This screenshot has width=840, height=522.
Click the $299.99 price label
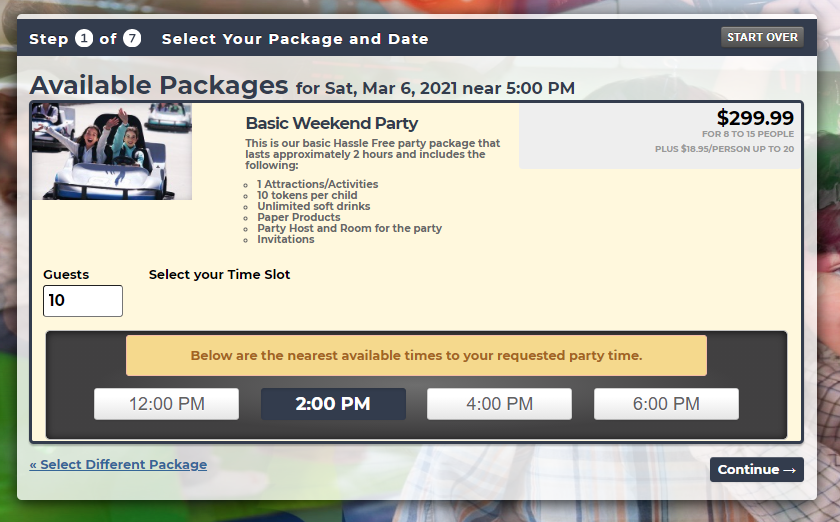[755, 117]
